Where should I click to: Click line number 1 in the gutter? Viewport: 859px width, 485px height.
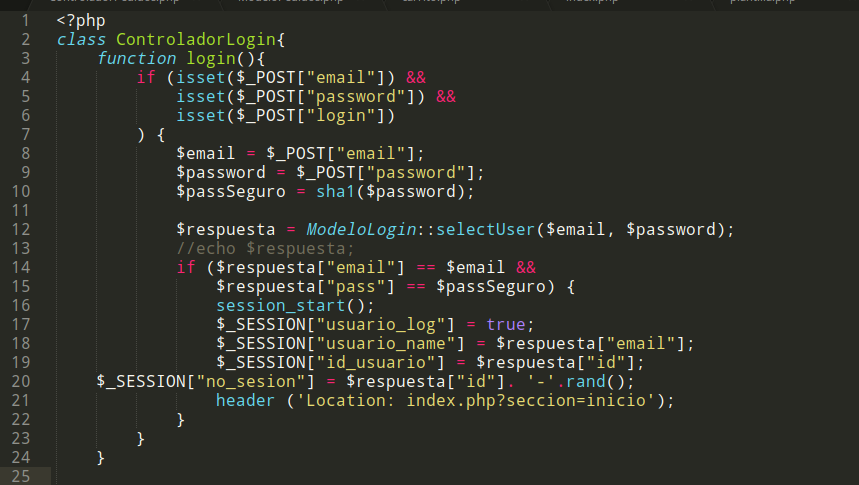(x=25, y=21)
